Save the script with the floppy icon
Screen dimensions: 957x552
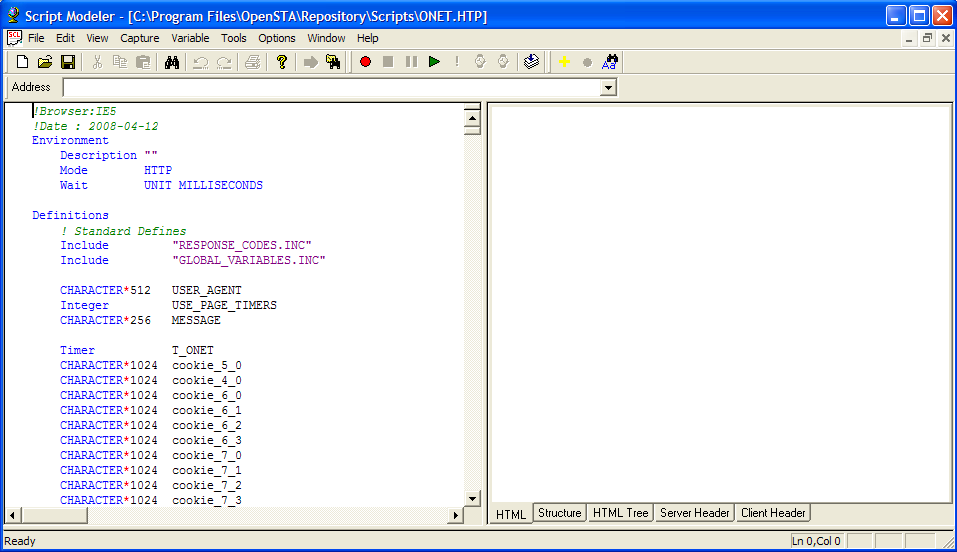pyautogui.click(x=68, y=62)
